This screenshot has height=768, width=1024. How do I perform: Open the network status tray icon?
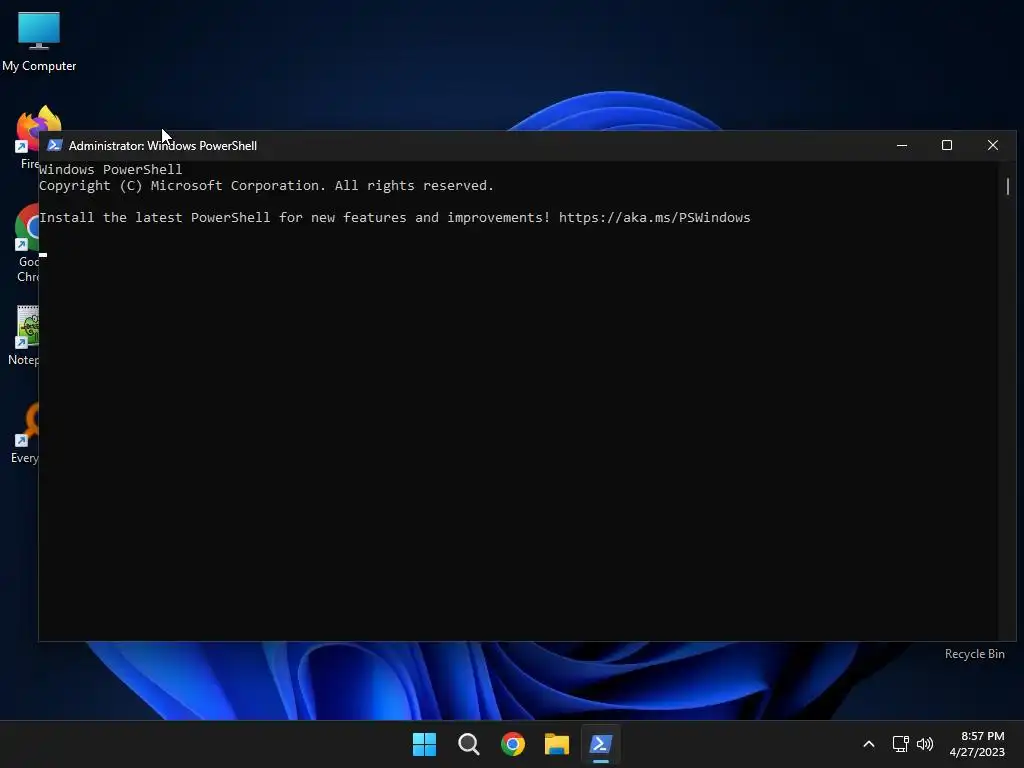tap(901, 744)
